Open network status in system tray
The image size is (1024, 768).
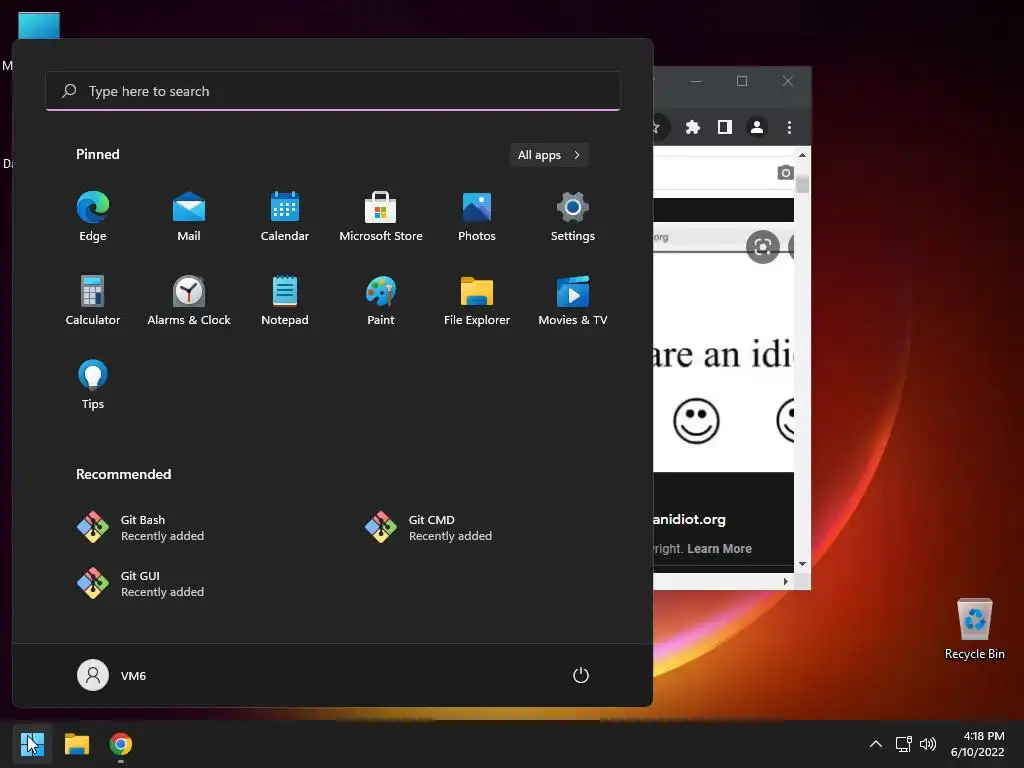point(903,744)
